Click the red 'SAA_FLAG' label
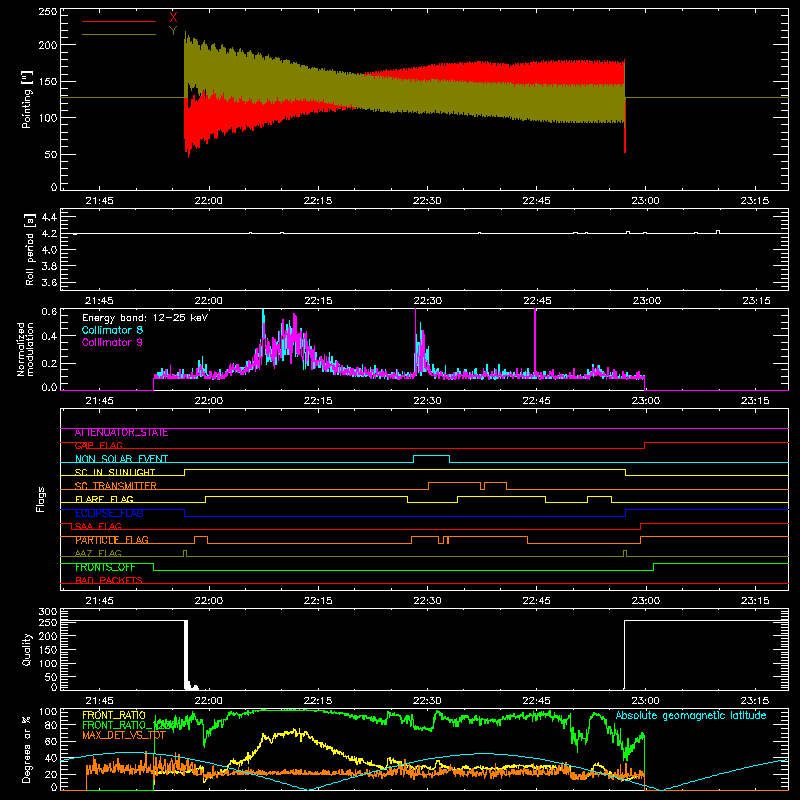This screenshot has width=800, height=800. point(96,526)
